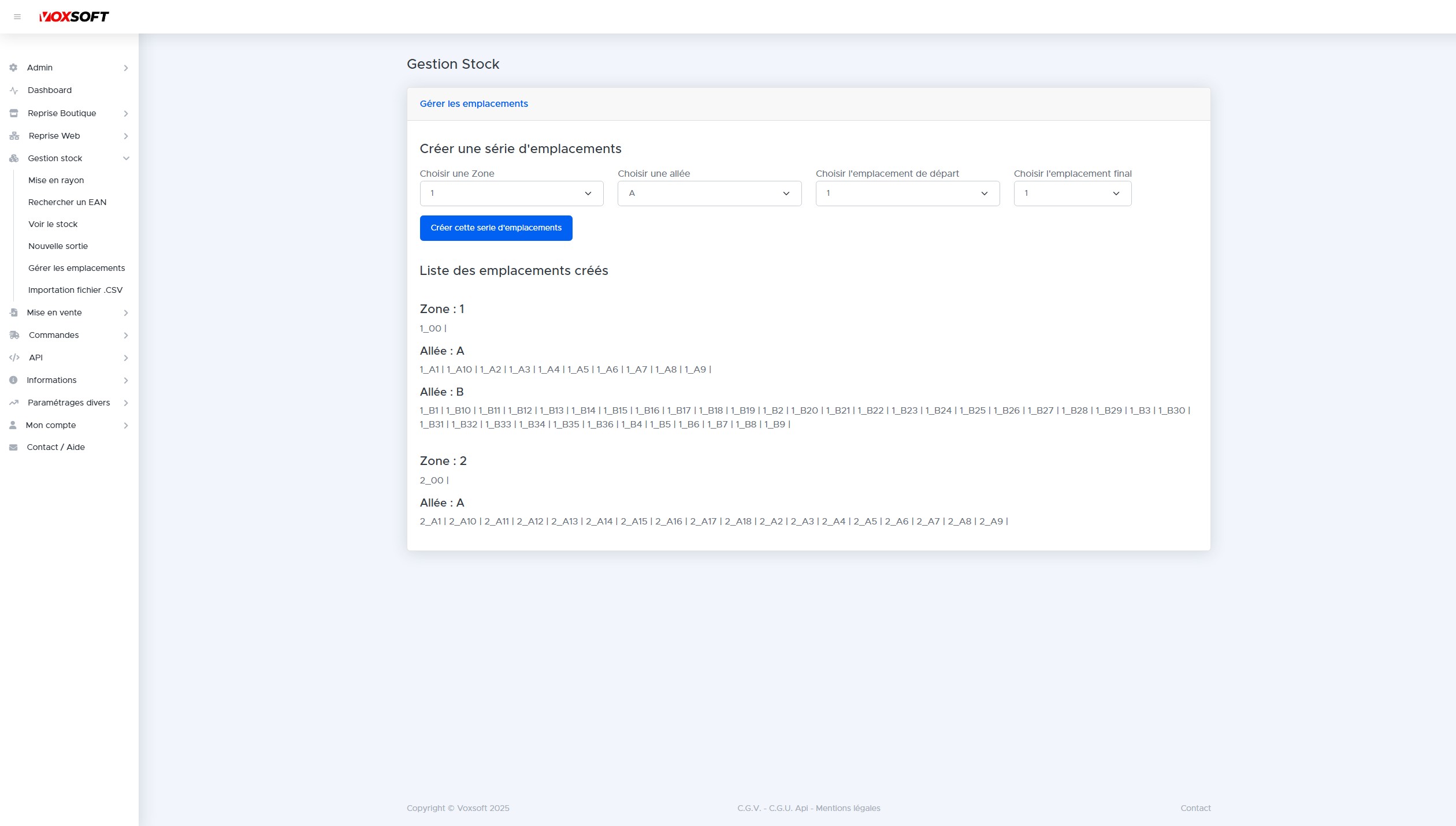1456x826 pixels.
Task: Open the emplacement final dropdown
Action: click(x=1072, y=194)
